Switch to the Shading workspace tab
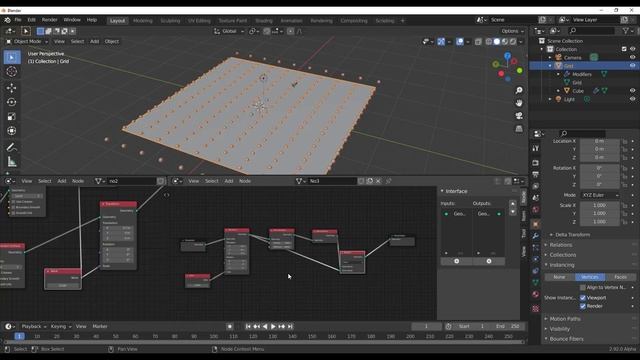640x360 pixels. [x=264, y=20]
